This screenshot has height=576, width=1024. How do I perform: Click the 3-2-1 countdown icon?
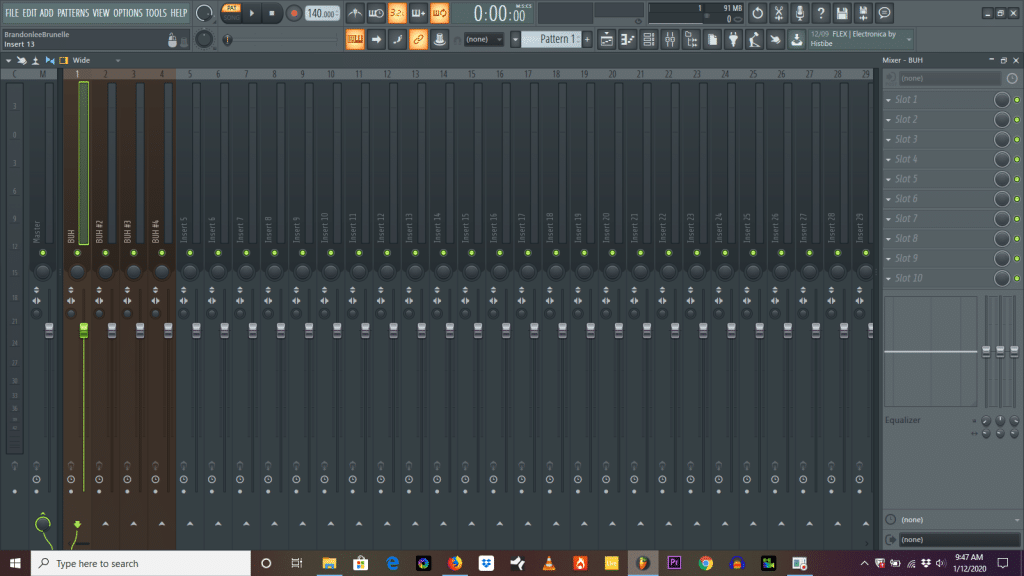tap(397, 13)
